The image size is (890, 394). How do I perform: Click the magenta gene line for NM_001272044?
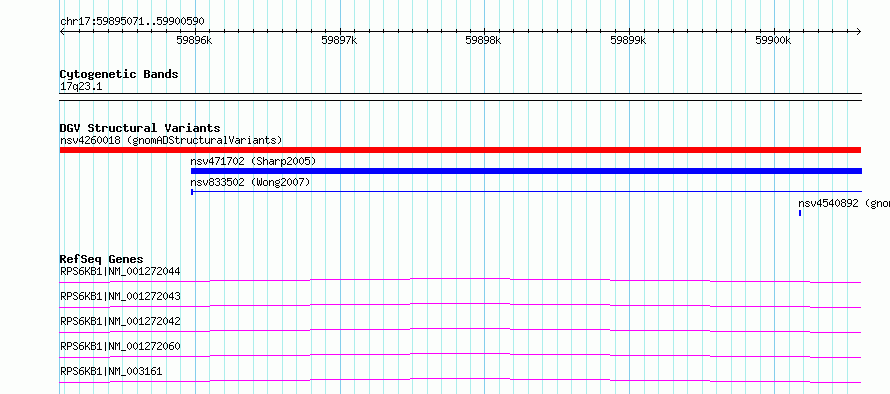460,280
